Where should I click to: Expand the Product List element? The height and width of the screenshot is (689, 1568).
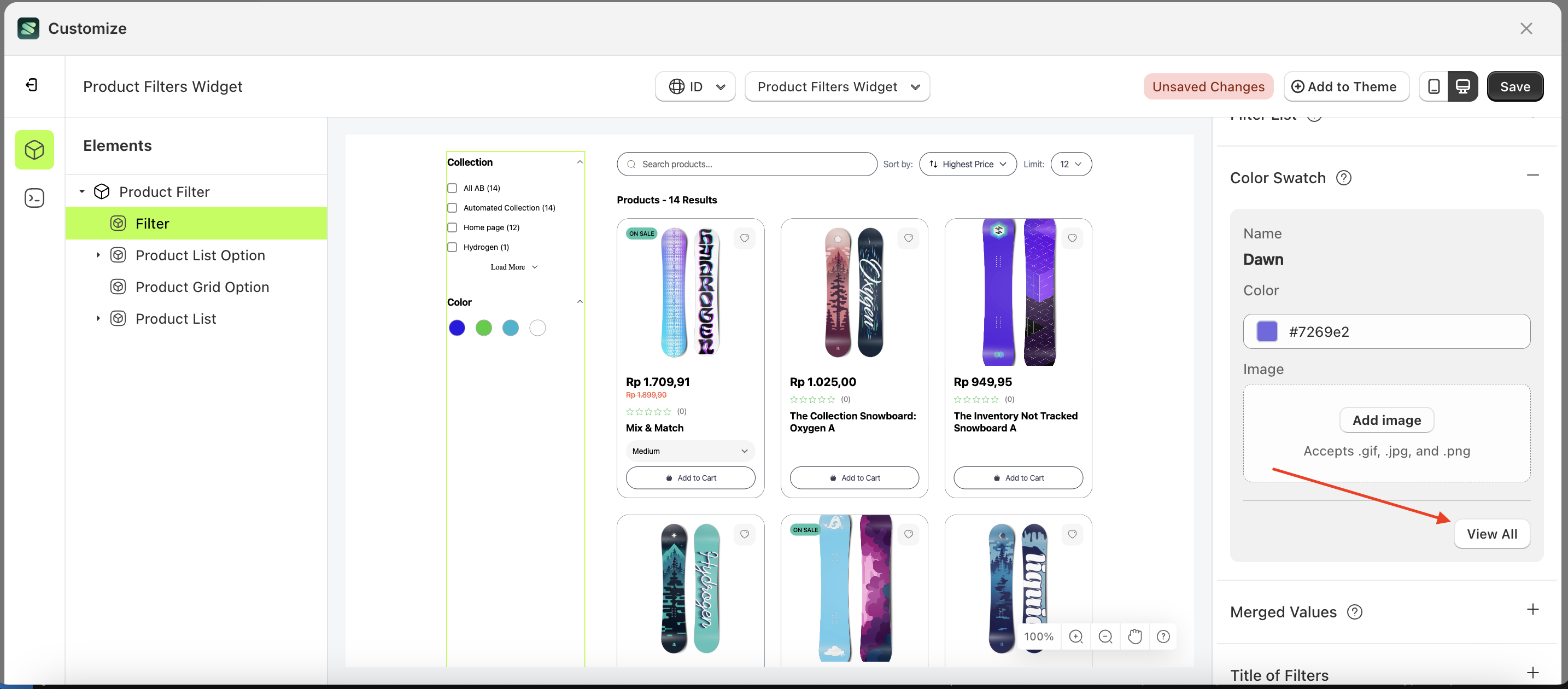pyautogui.click(x=97, y=318)
